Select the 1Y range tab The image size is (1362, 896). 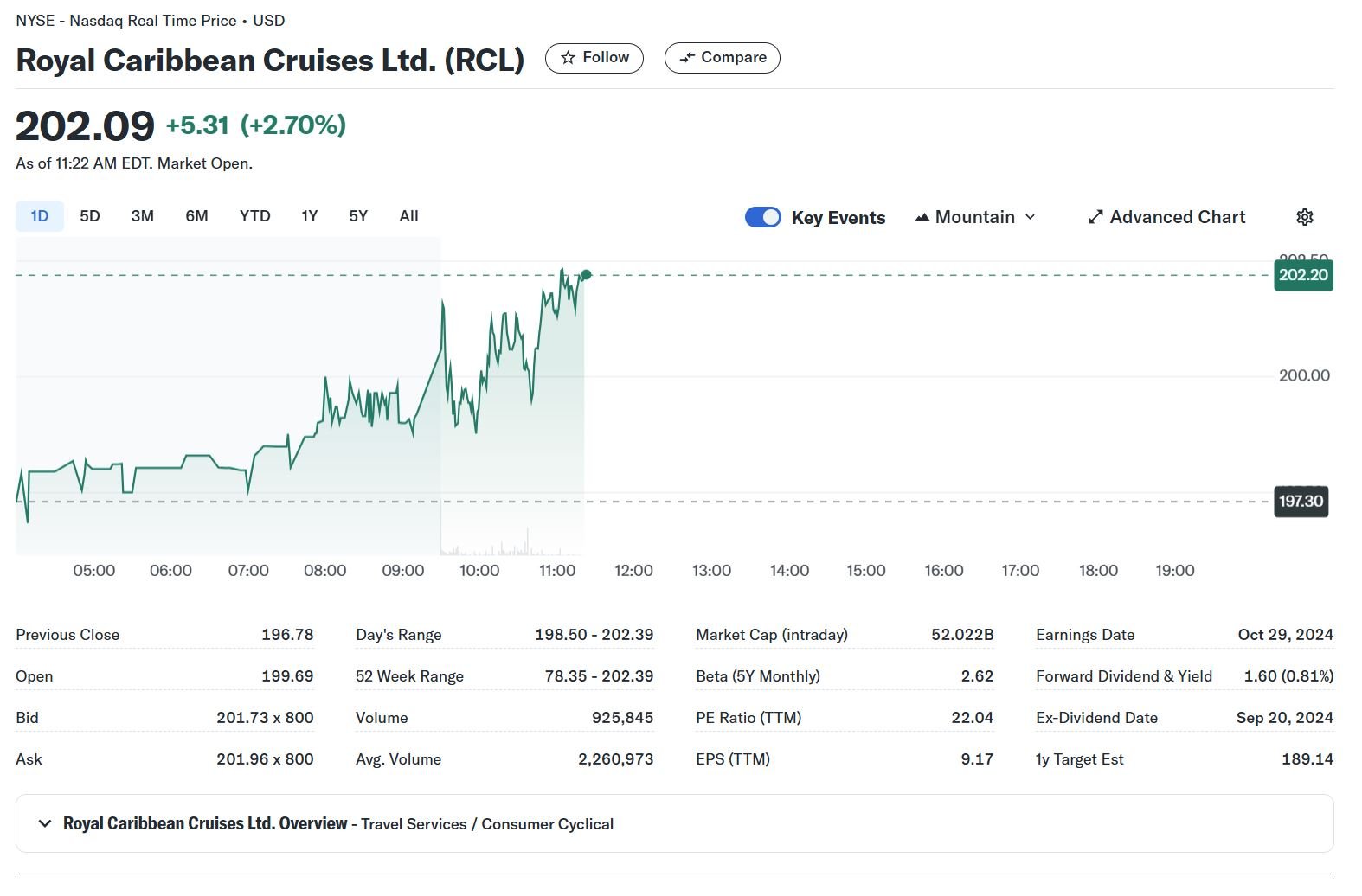coord(310,216)
